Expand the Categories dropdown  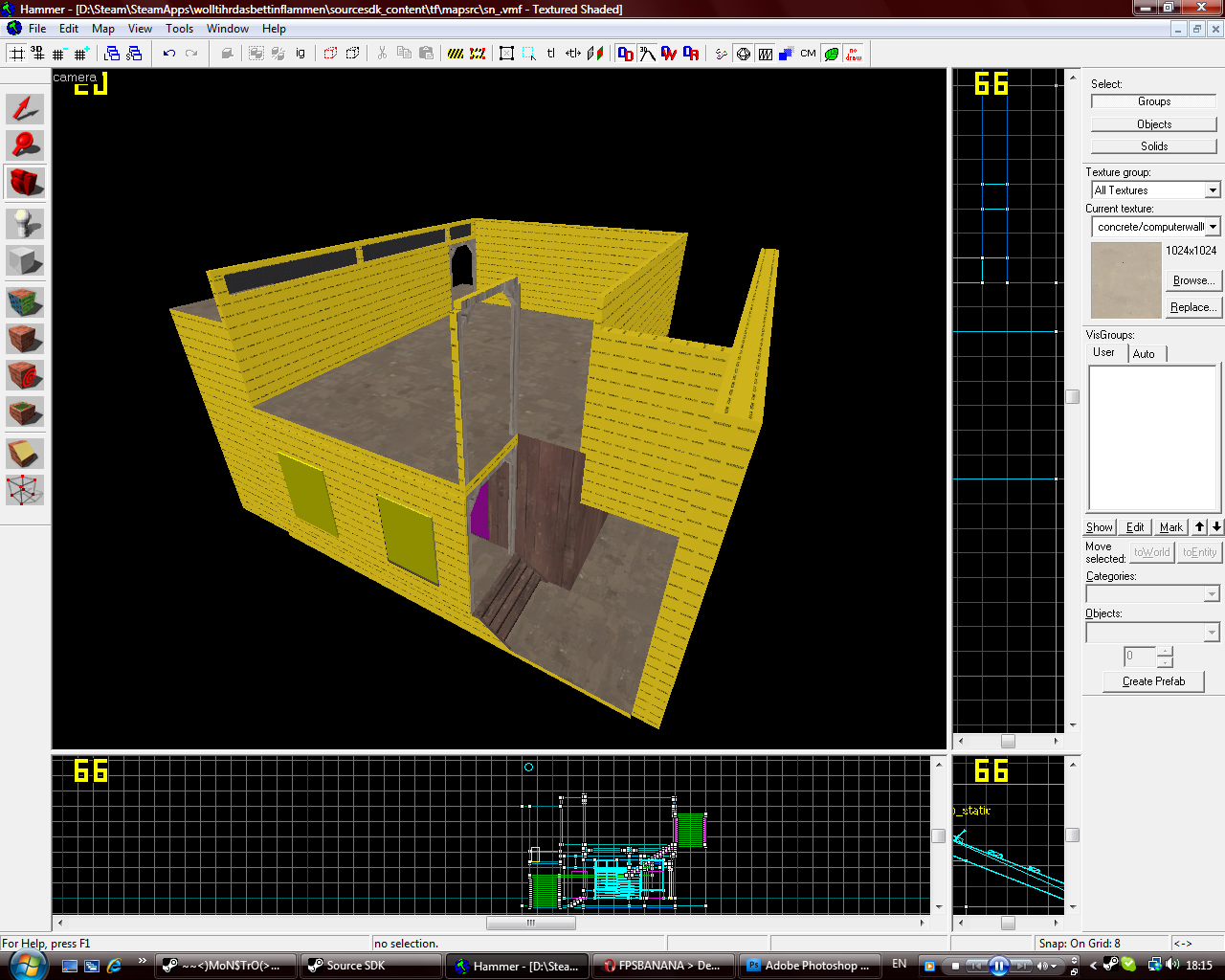click(x=1212, y=594)
